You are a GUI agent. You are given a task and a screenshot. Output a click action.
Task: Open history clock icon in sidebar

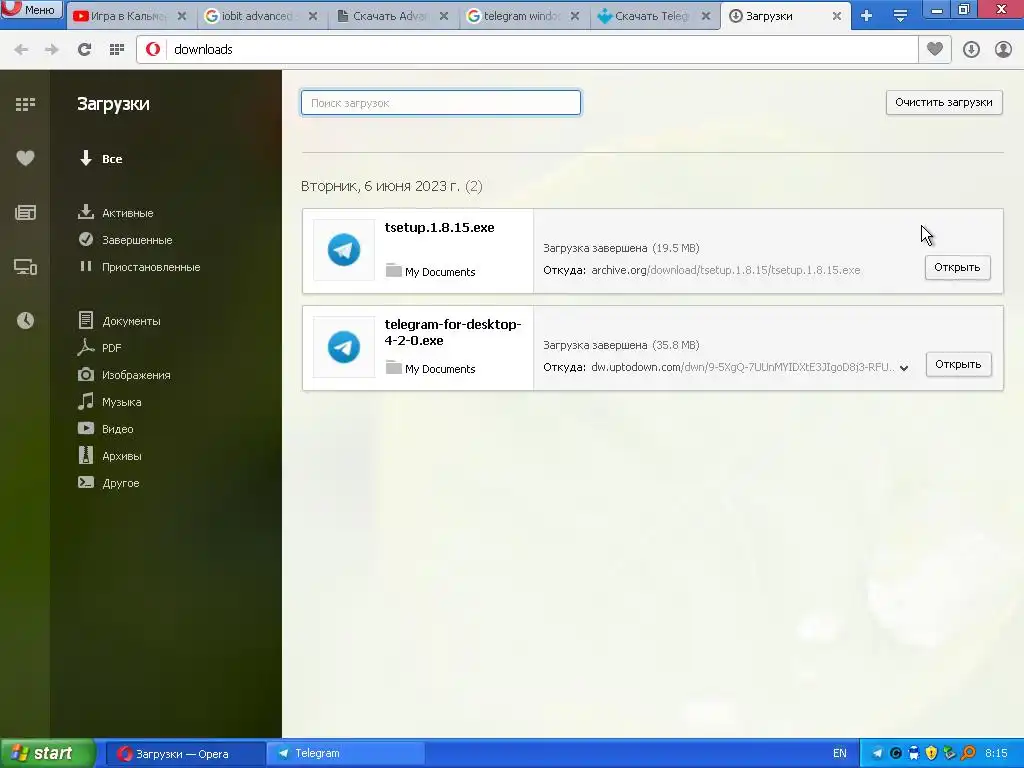click(x=25, y=320)
